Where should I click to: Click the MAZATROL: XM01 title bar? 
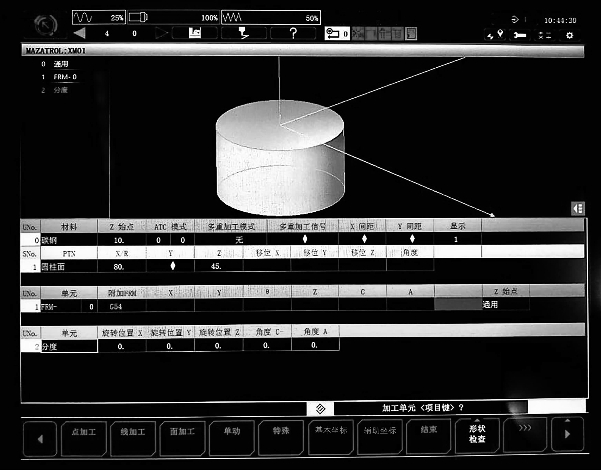[303, 51]
